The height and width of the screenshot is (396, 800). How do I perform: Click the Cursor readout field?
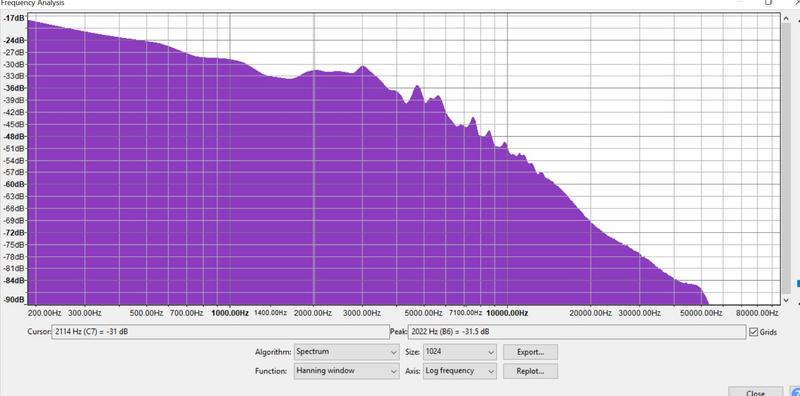[x=220, y=332]
